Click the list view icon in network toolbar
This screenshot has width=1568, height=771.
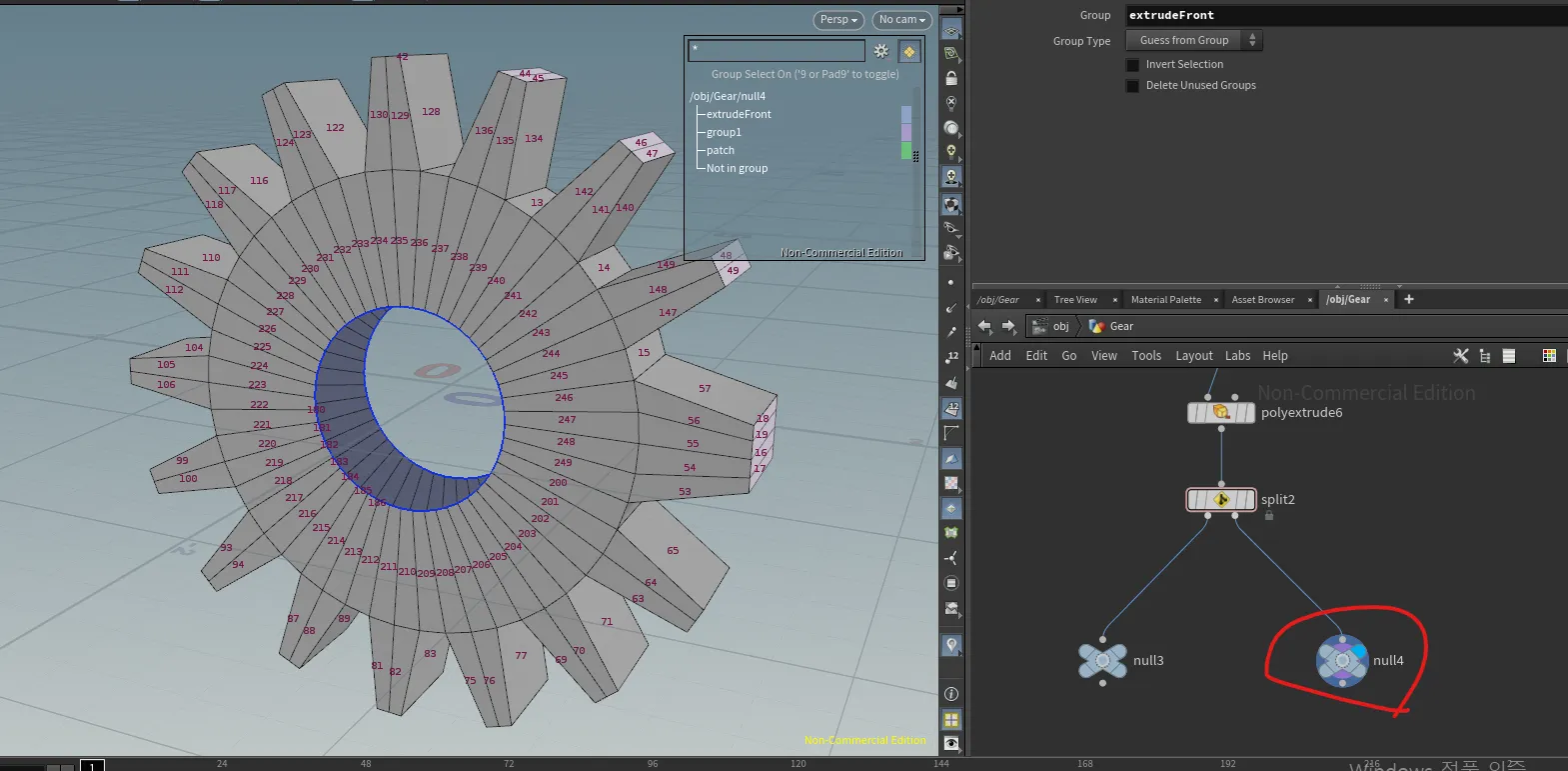[x=1509, y=356]
